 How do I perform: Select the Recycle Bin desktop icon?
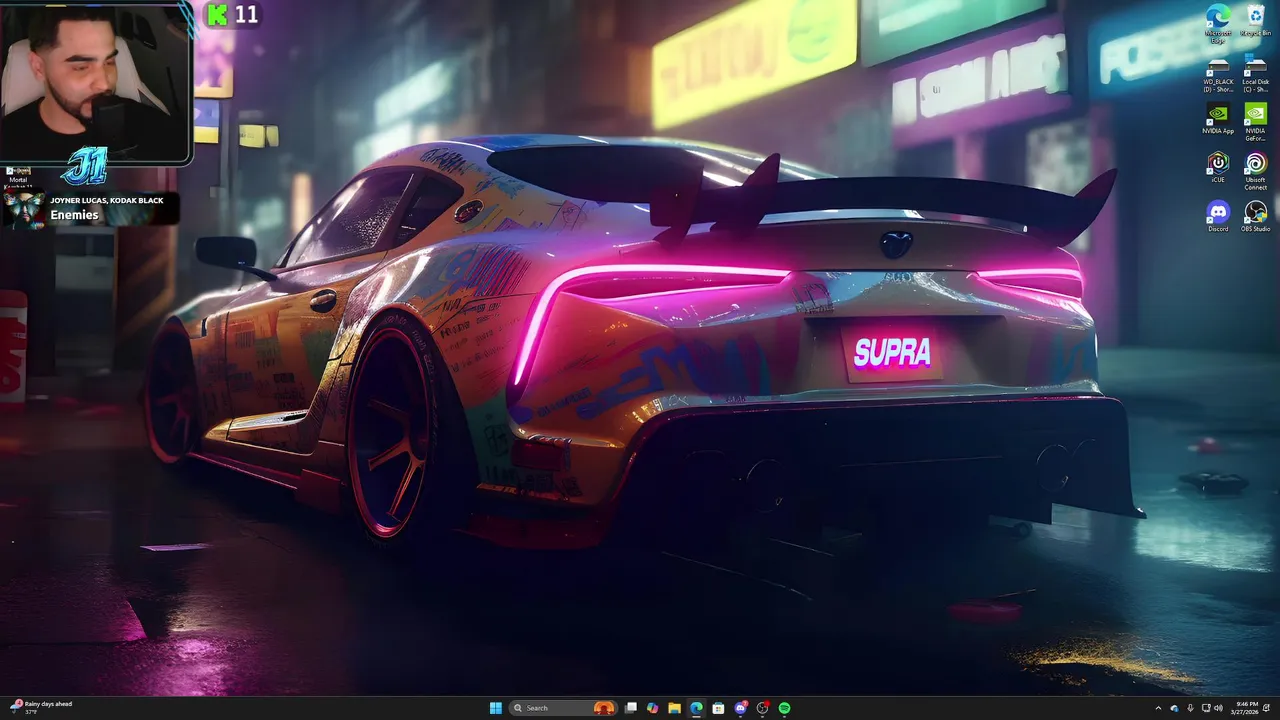click(x=1256, y=21)
